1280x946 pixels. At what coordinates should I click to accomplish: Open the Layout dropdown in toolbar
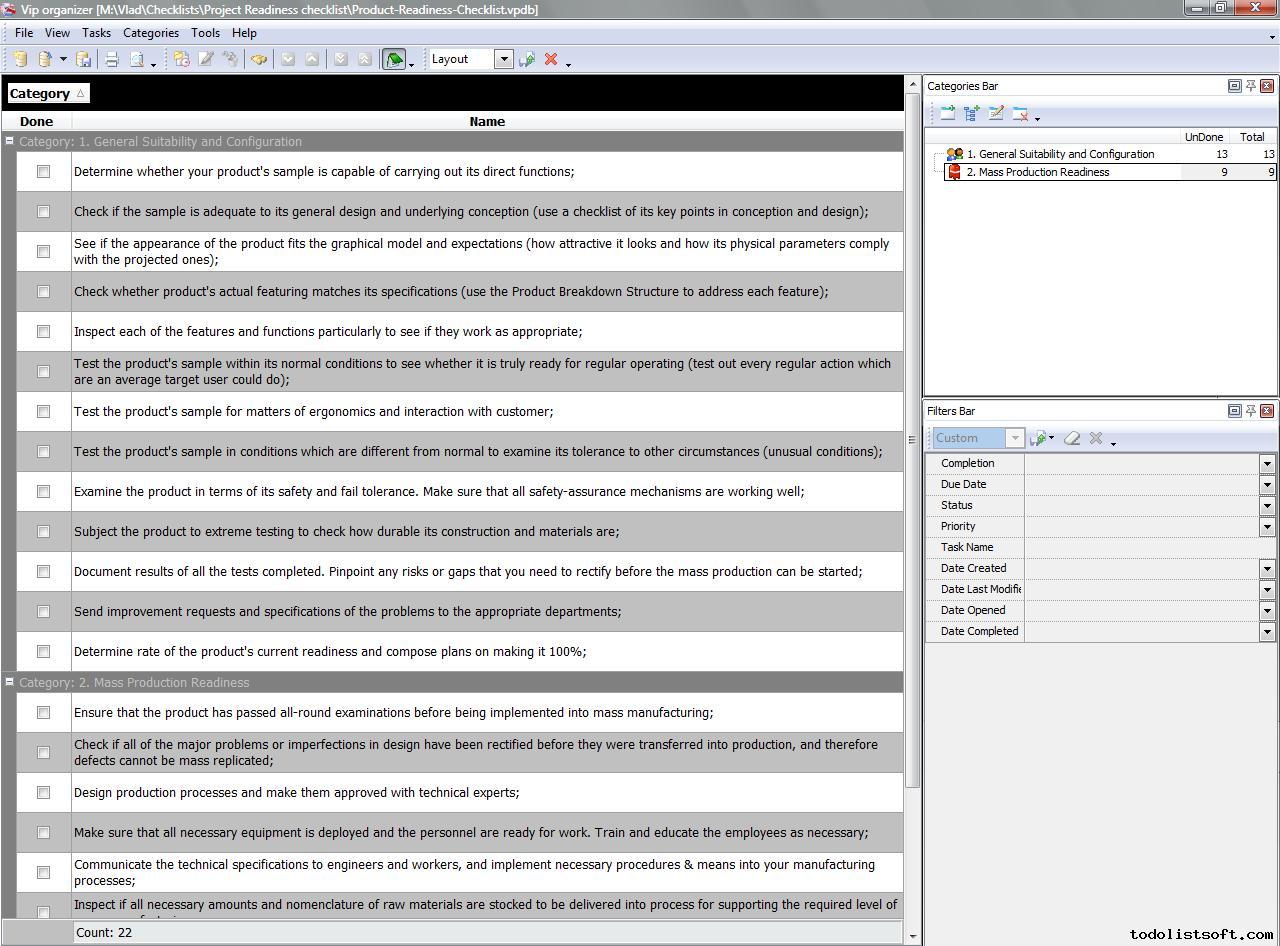pyautogui.click(x=504, y=59)
